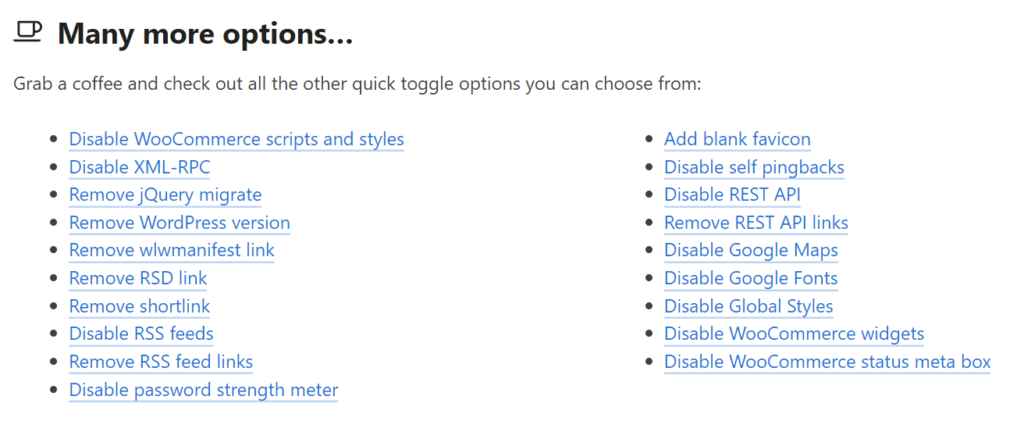Click the Disable Google Maps link
1024x432 pixels.
(751, 250)
